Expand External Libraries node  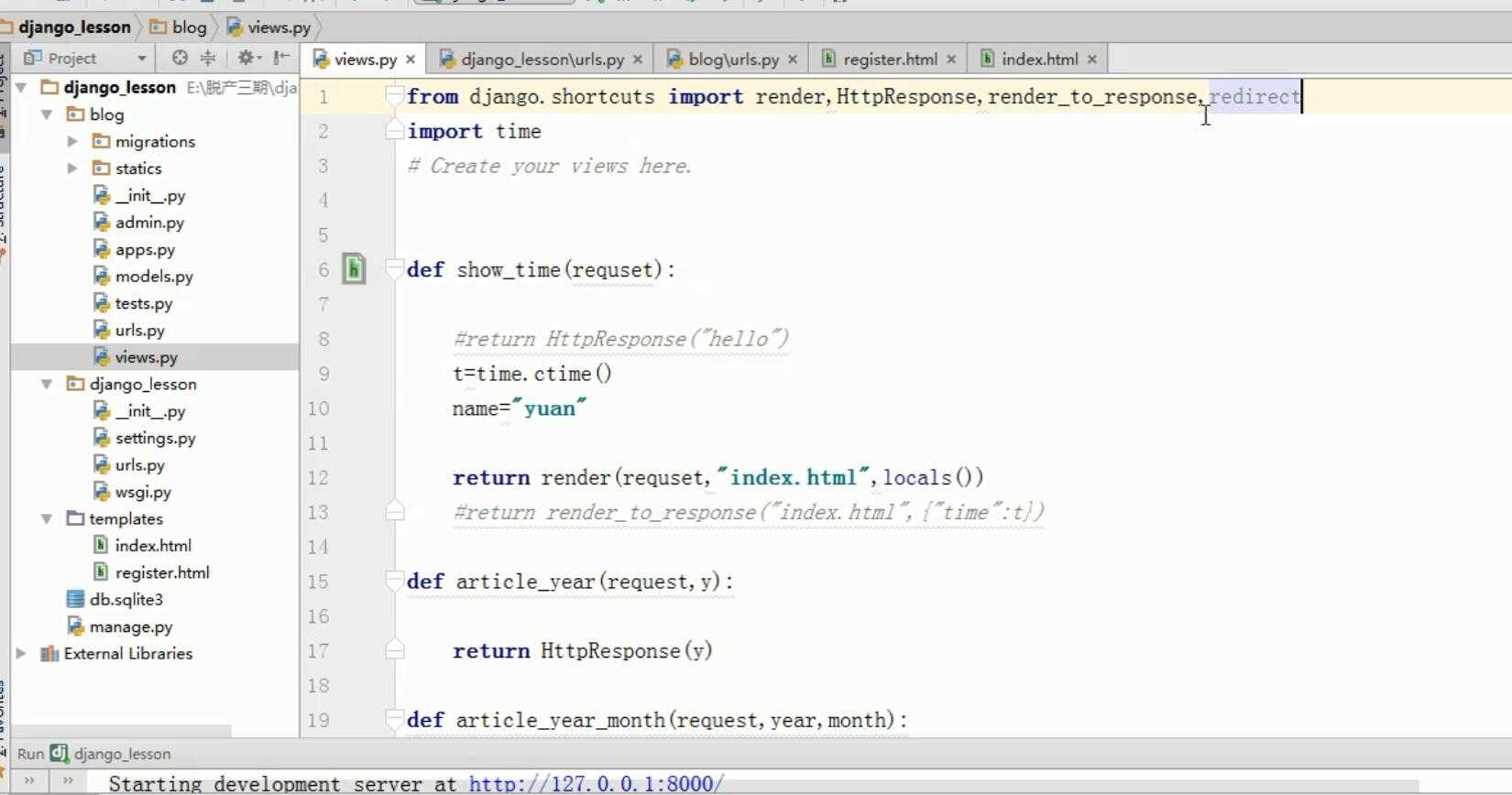coord(21,654)
